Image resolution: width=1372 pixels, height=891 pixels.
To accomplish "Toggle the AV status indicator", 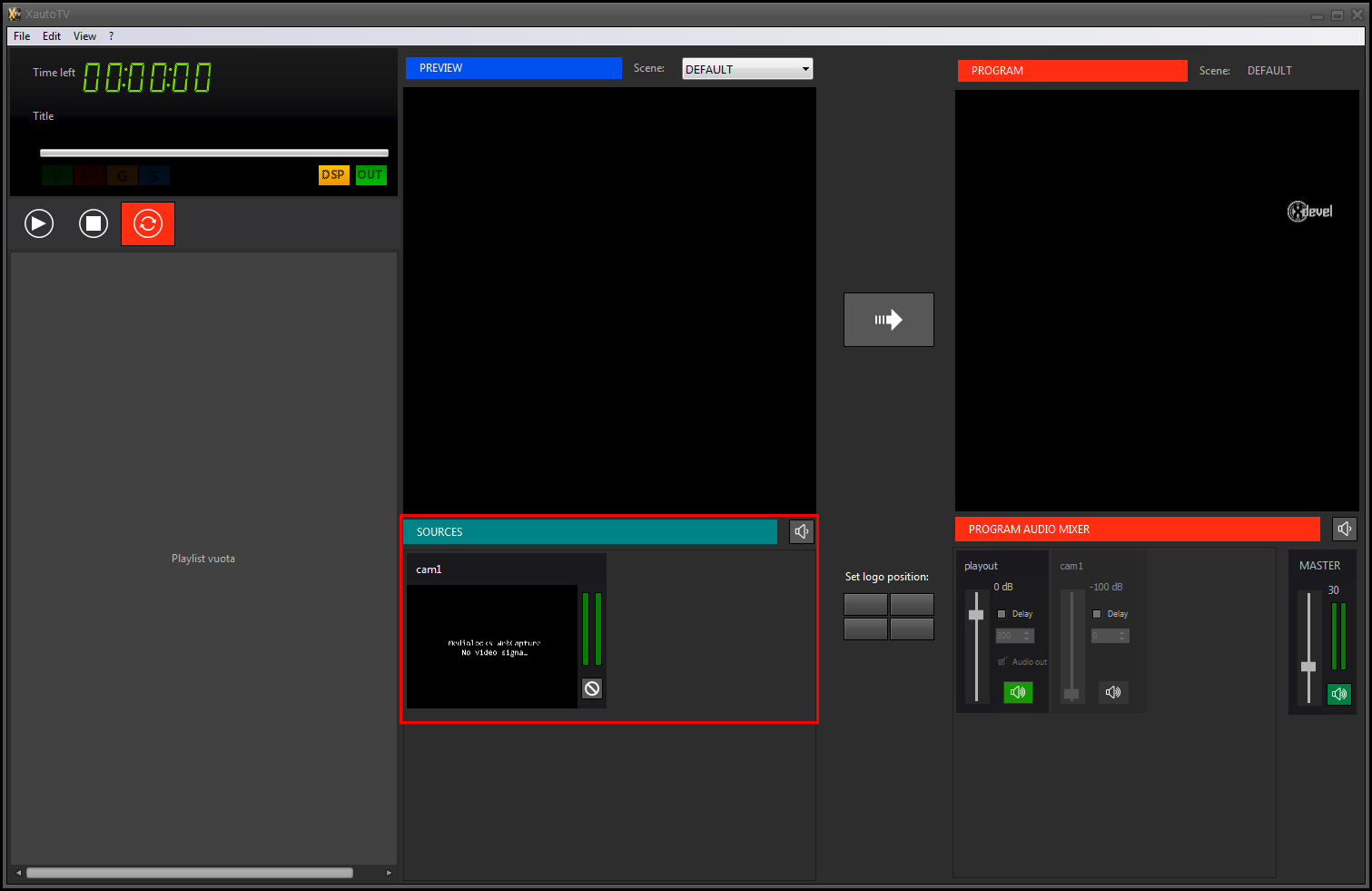I will pyautogui.click(x=89, y=175).
